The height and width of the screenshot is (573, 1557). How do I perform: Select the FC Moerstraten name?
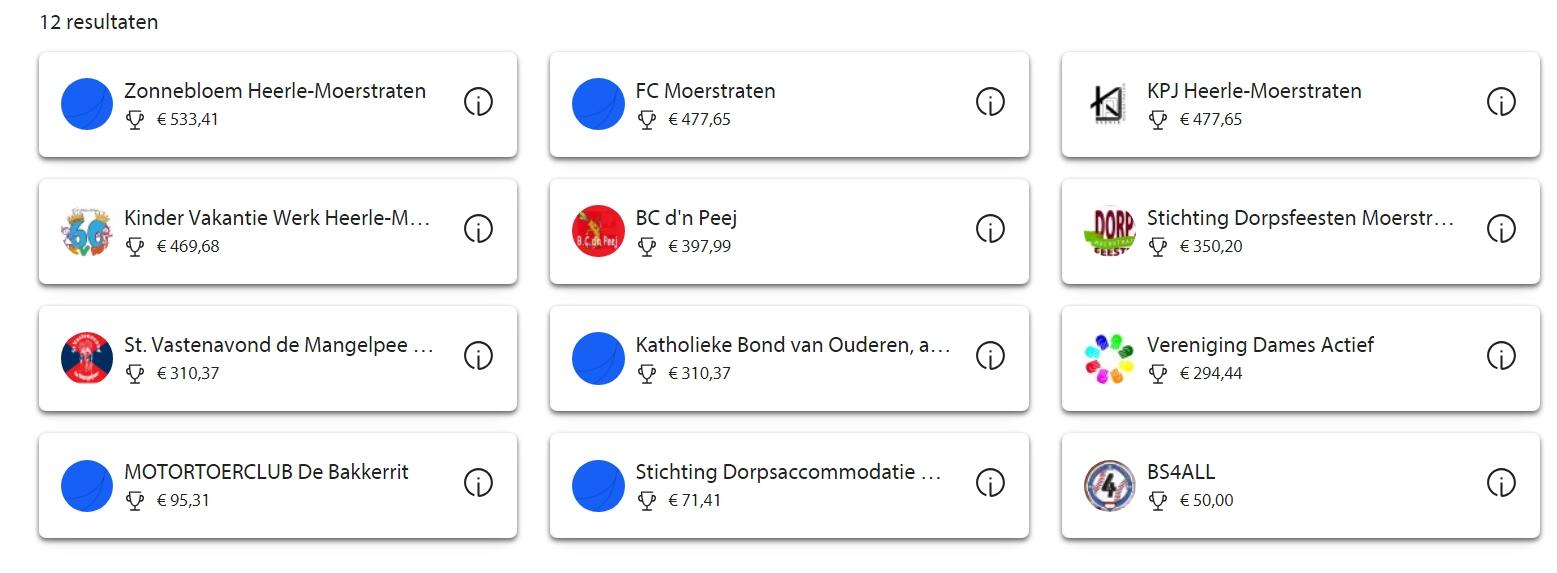pos(705,91)
